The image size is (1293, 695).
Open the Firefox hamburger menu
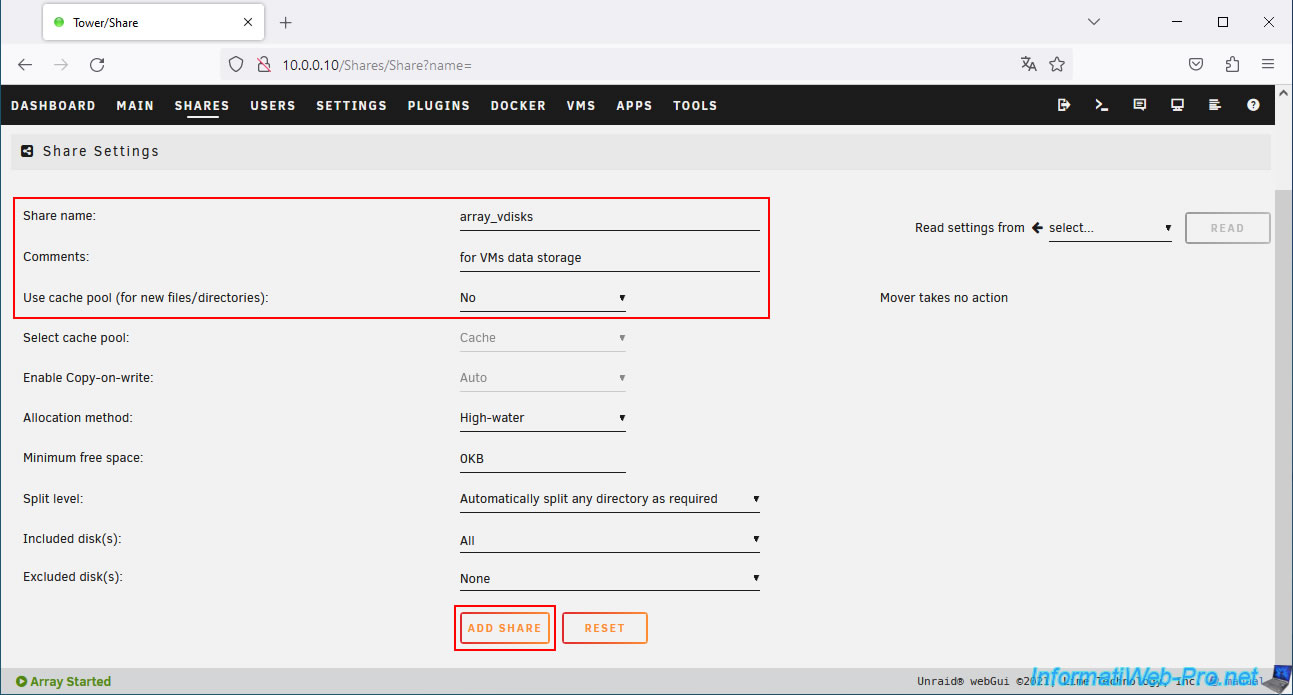tap(1268, 64)
